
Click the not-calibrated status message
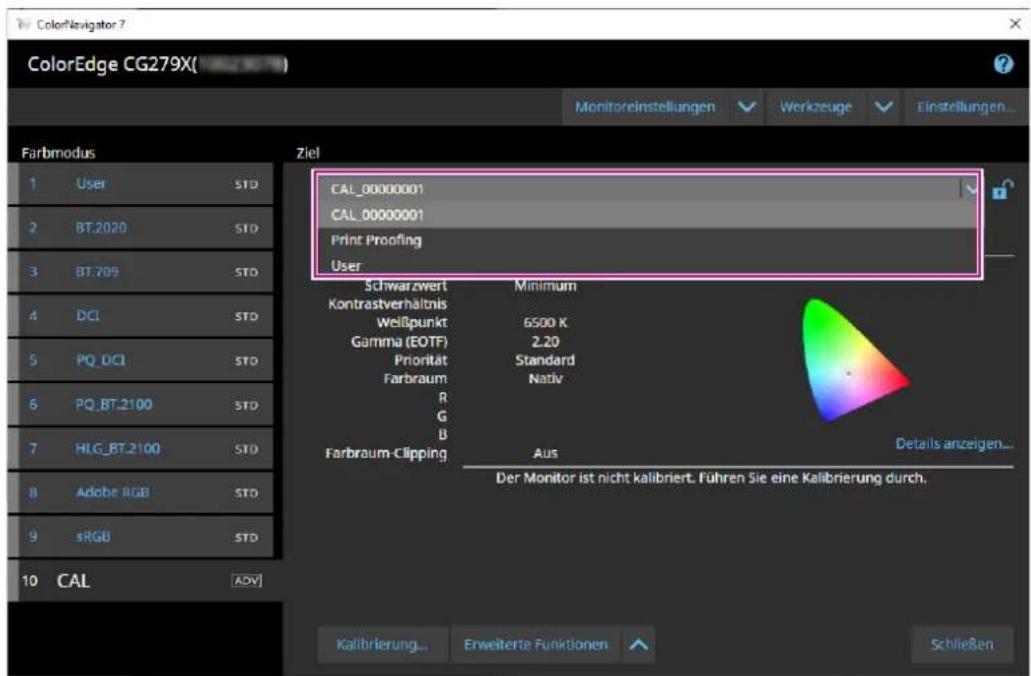711,478
